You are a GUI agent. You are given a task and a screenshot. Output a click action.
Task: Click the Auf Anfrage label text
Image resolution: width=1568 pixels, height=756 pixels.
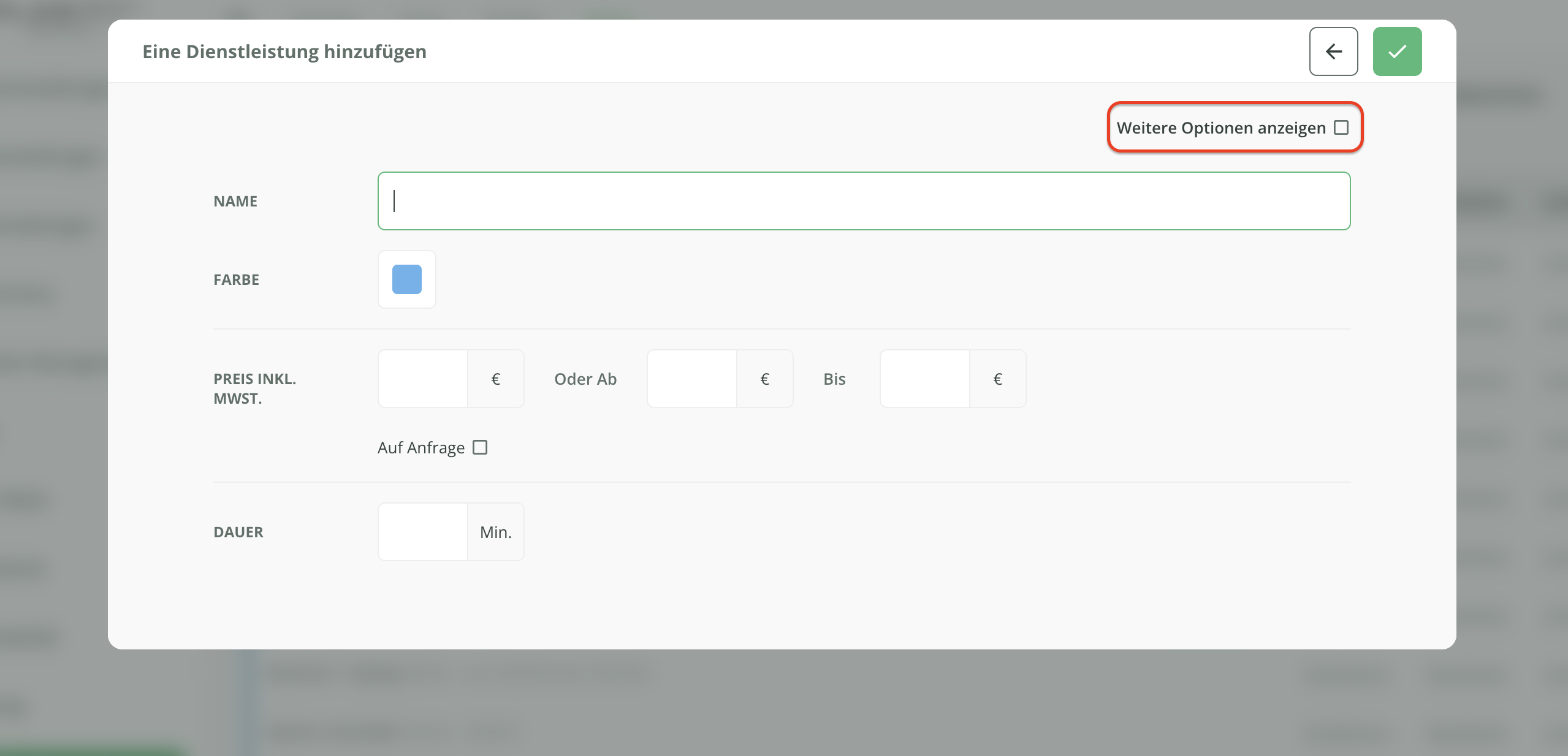[421, 448]
